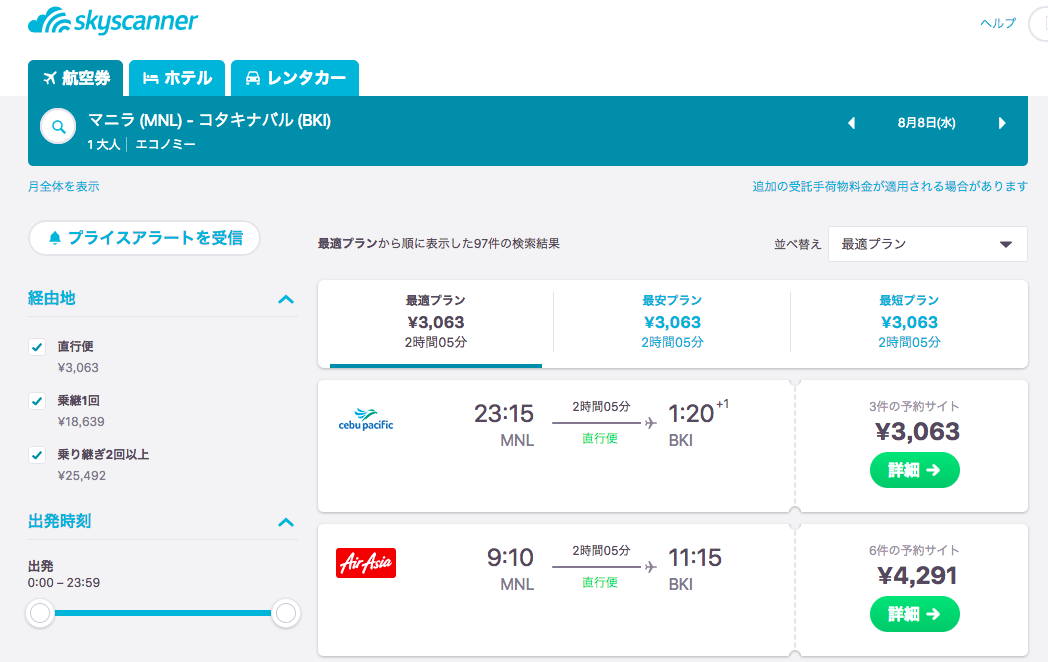
Task: Collapse the 出発時刻 filter section
Action: click(x=286, y=522)
